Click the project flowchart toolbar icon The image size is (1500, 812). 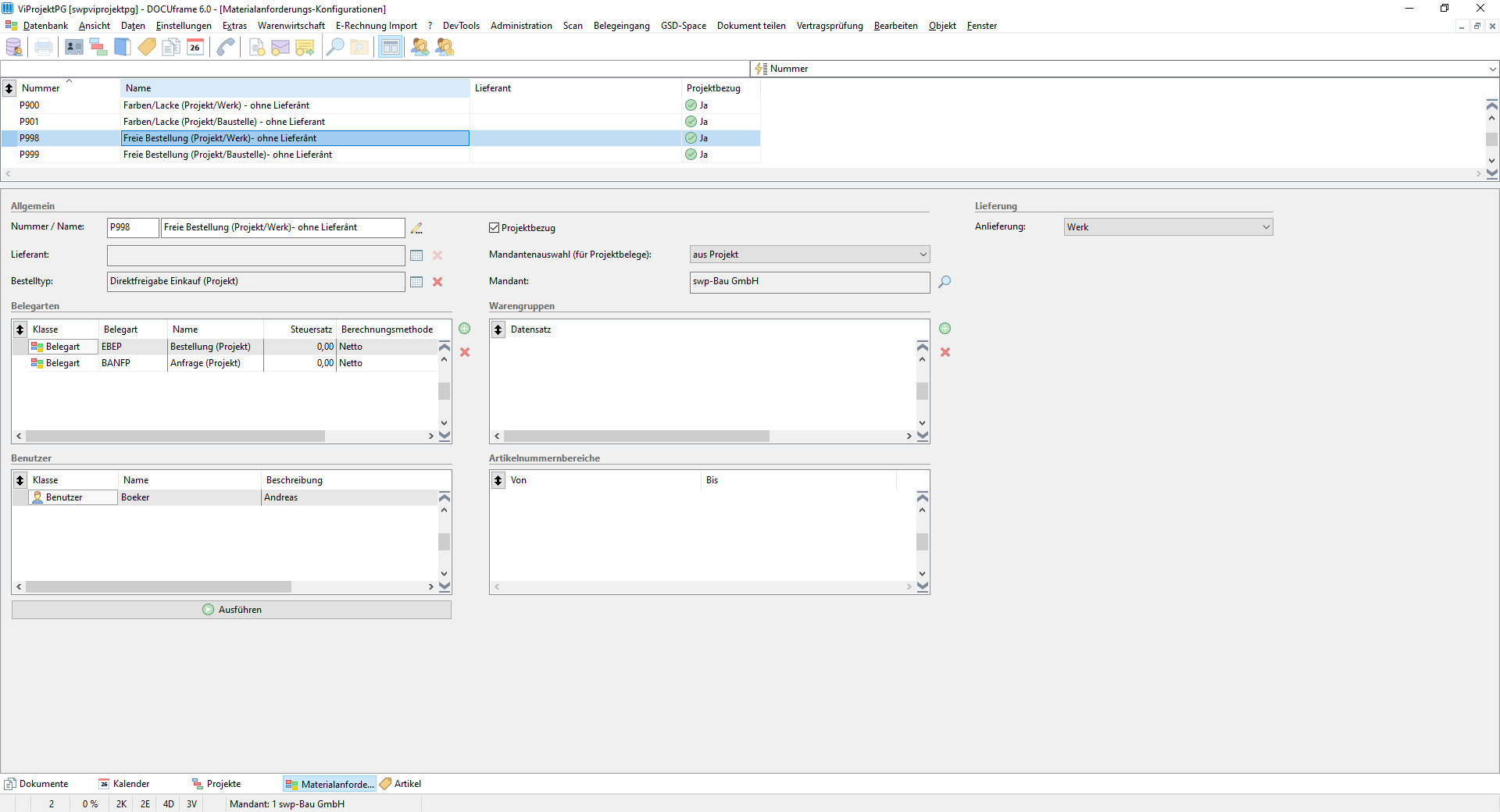point(98,48)
